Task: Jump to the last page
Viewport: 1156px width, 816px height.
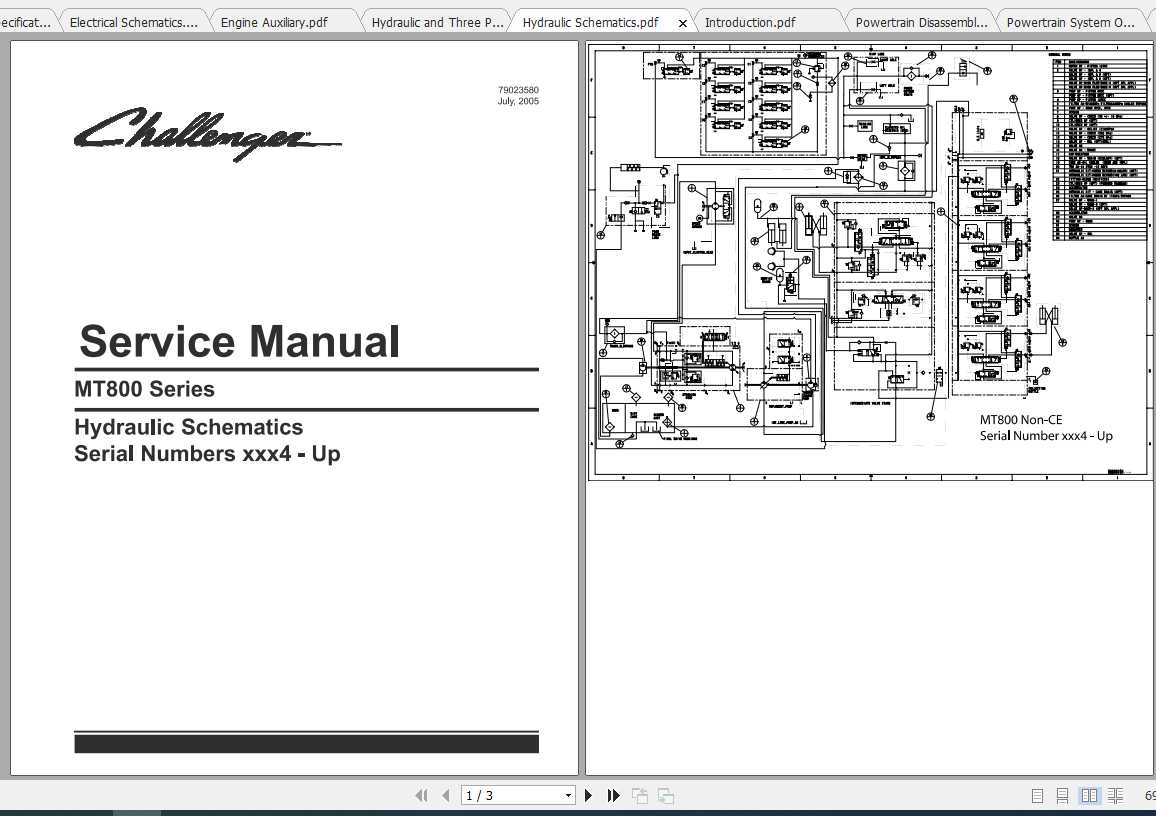Action: point(613,795)
